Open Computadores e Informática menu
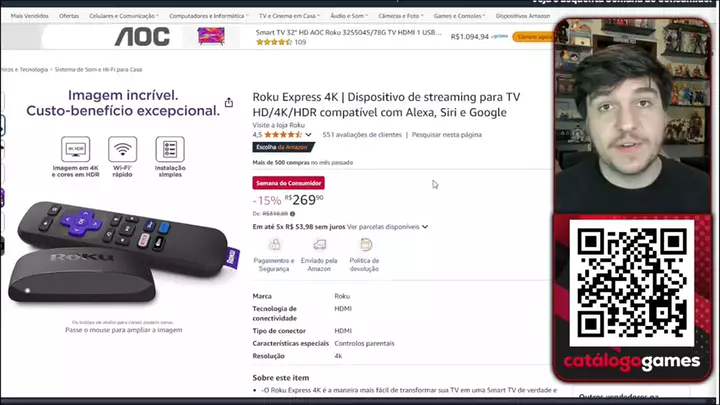The height and width of the screenshot is (405, 720). coord(208,16)
